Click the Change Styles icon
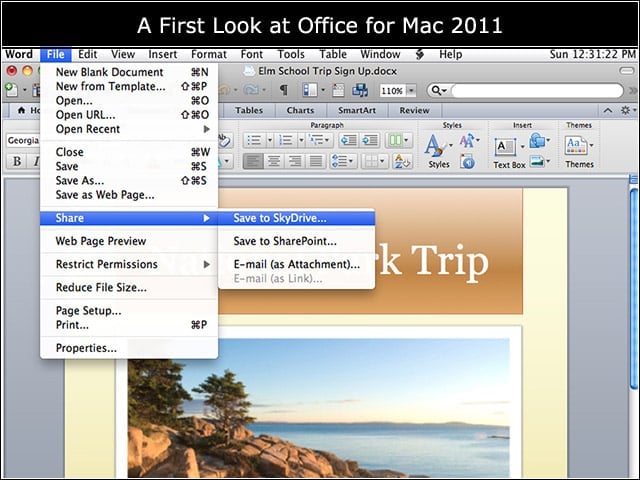Image resolution: width=640 pixels, height=480 pixels. pyautogui.click(x=467, y=141)
